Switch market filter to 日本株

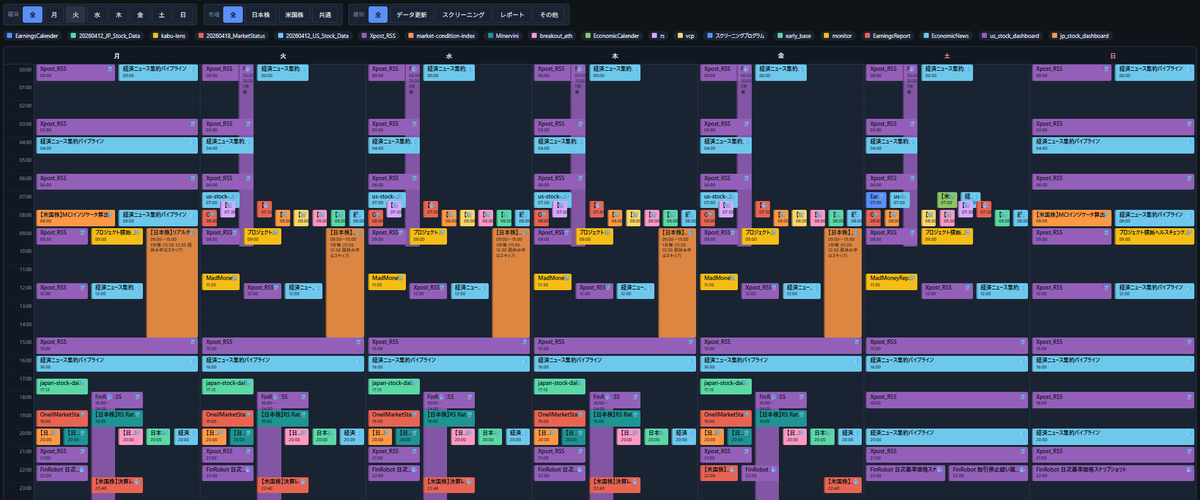(260, 16)
